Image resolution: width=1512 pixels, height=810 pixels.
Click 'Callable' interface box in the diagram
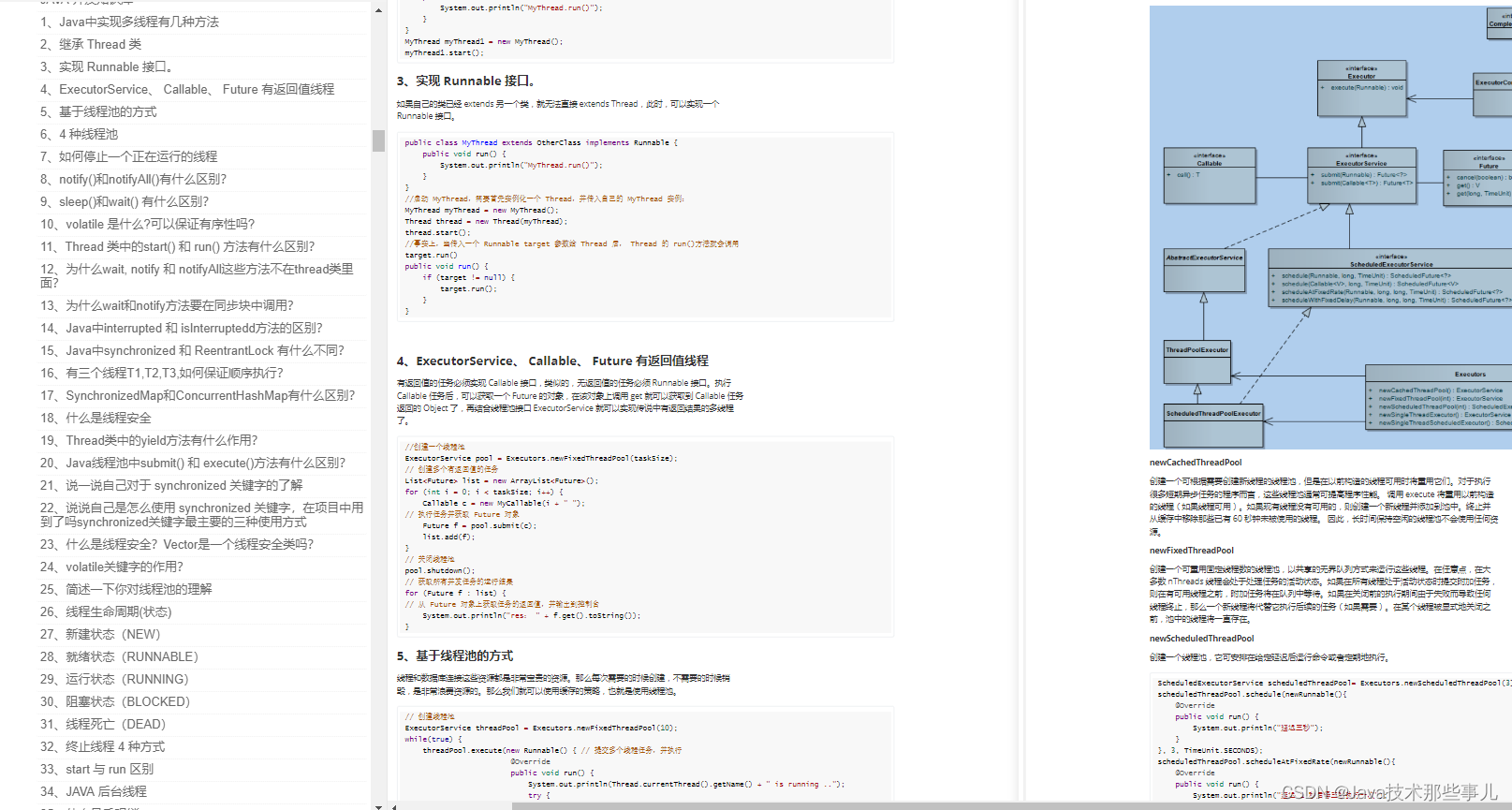coord(1210,176)
